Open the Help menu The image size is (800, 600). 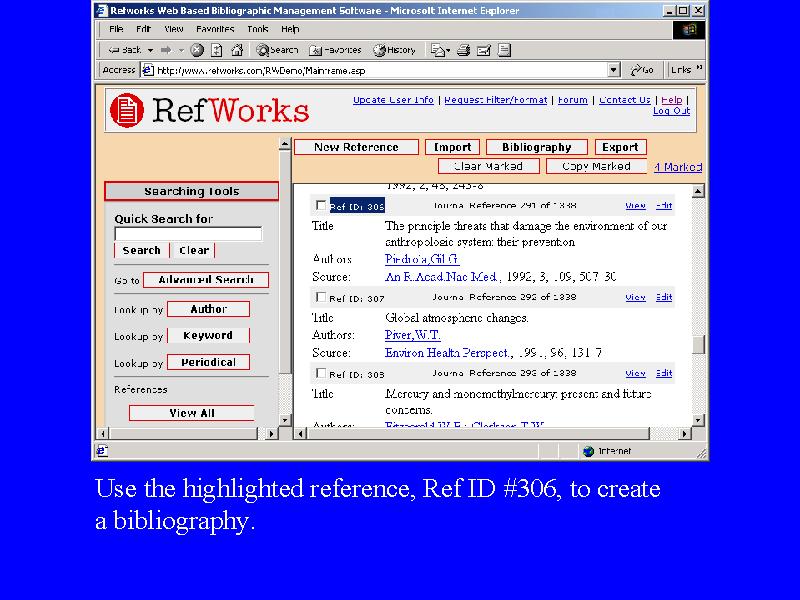pos(290,29)
